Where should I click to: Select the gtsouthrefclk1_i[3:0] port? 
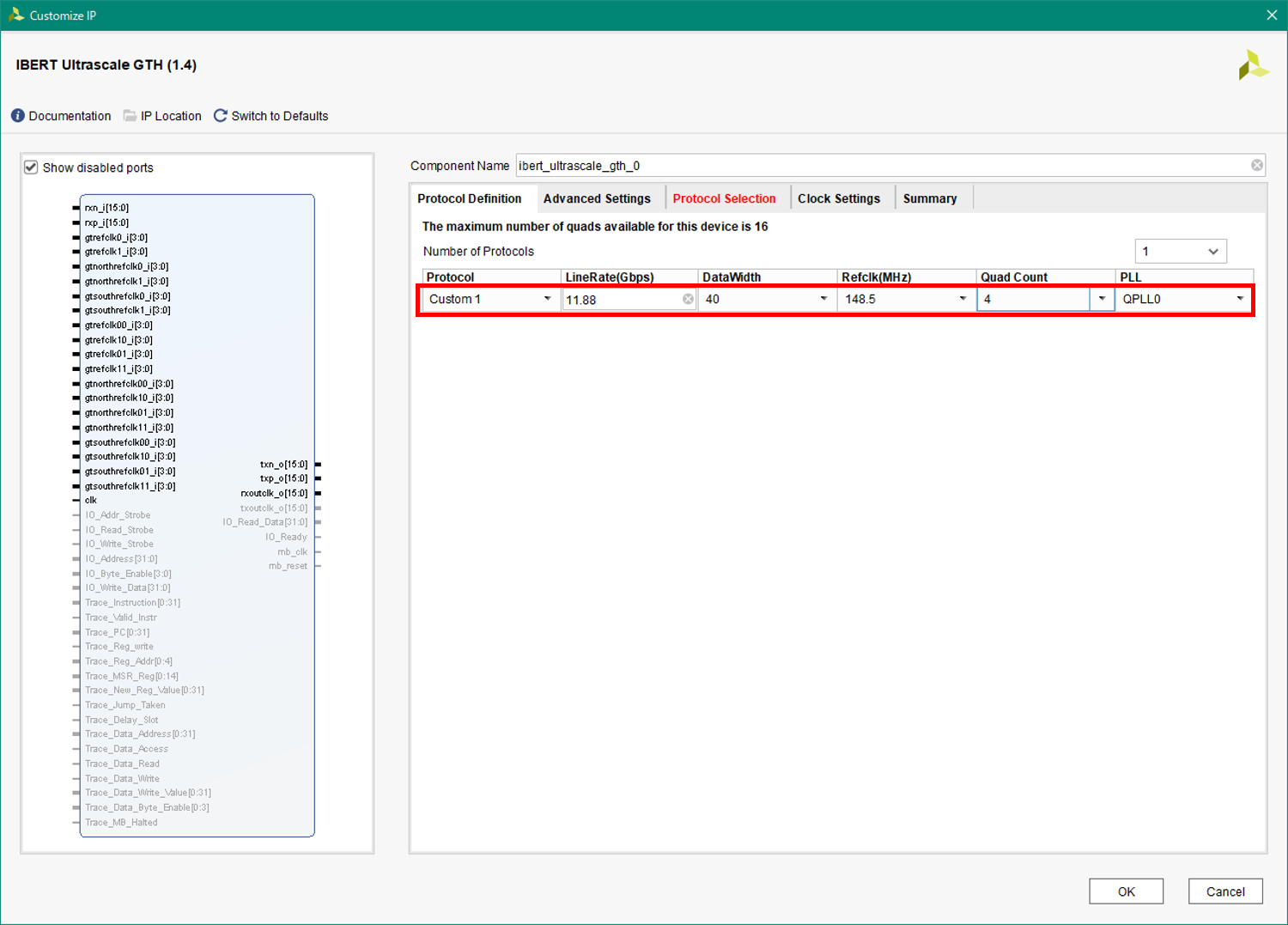click(127, 310)
